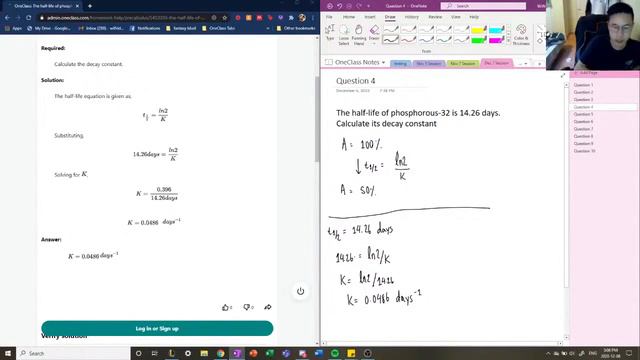
Task: Activate the Panning Hand tool
Action: [x=359, y=35]
